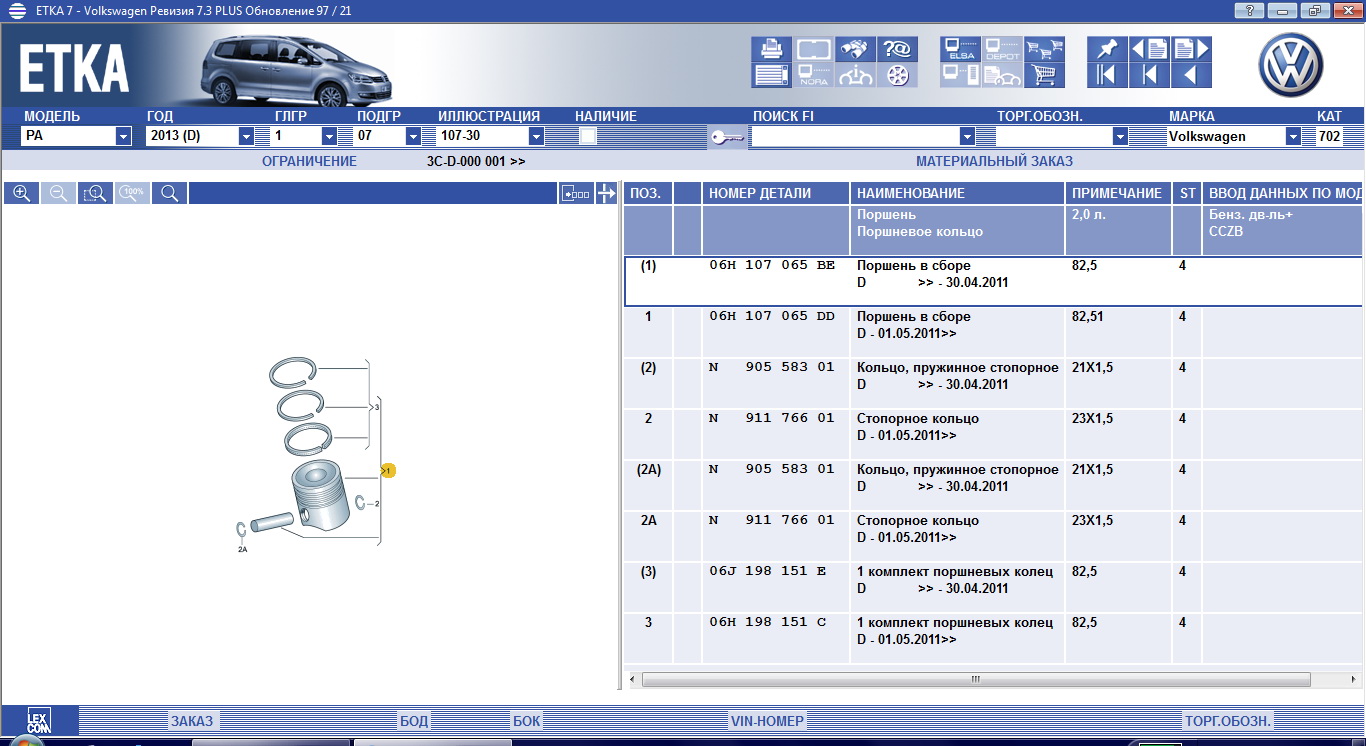This screenshot has width=1366, height=746.
Task: Click the bottom ТОРГ.ОБОЗН. tab
Action: [1228, 721]
